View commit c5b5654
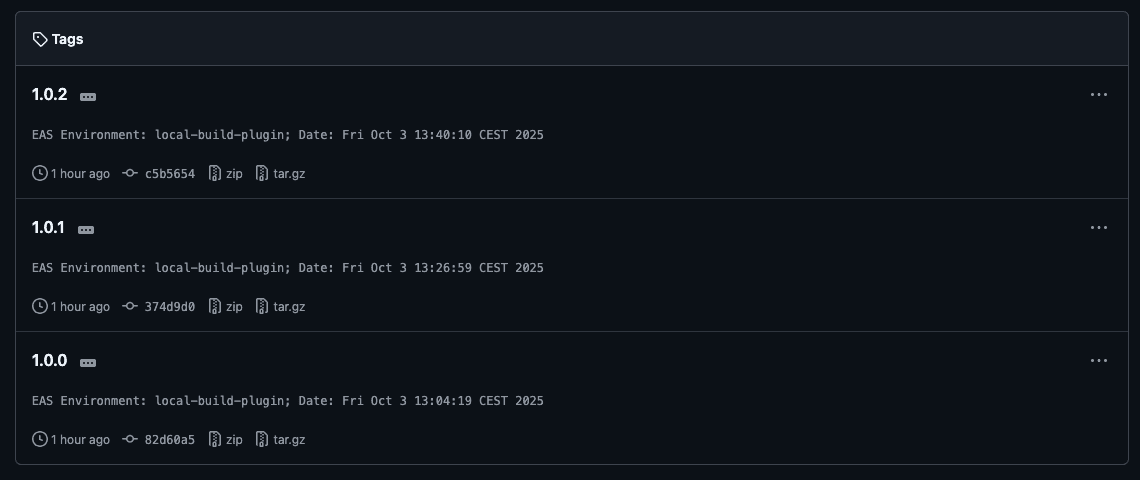The image size is (1140, 480). (169, 174)
